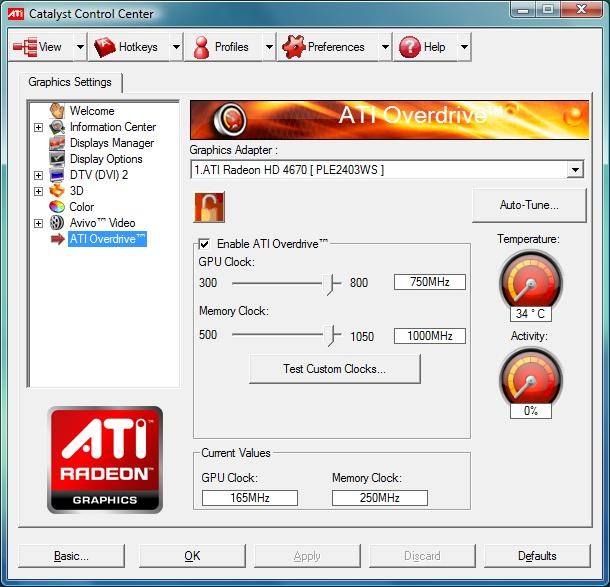Viewport: 610px width, 587px height.
Task: Expand the 3D tree node
Action: (38, 191)
